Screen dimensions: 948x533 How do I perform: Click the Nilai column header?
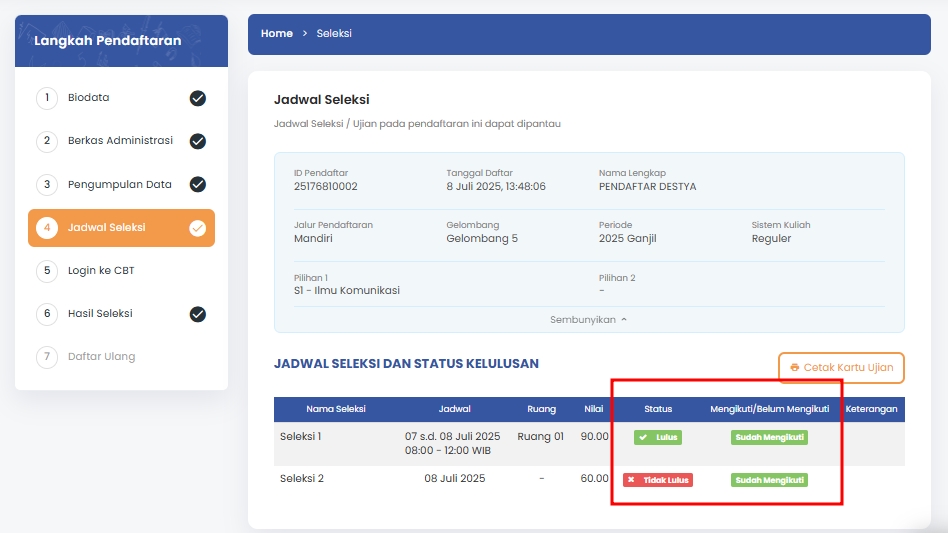pyautogui.click(x=594, y=409)
